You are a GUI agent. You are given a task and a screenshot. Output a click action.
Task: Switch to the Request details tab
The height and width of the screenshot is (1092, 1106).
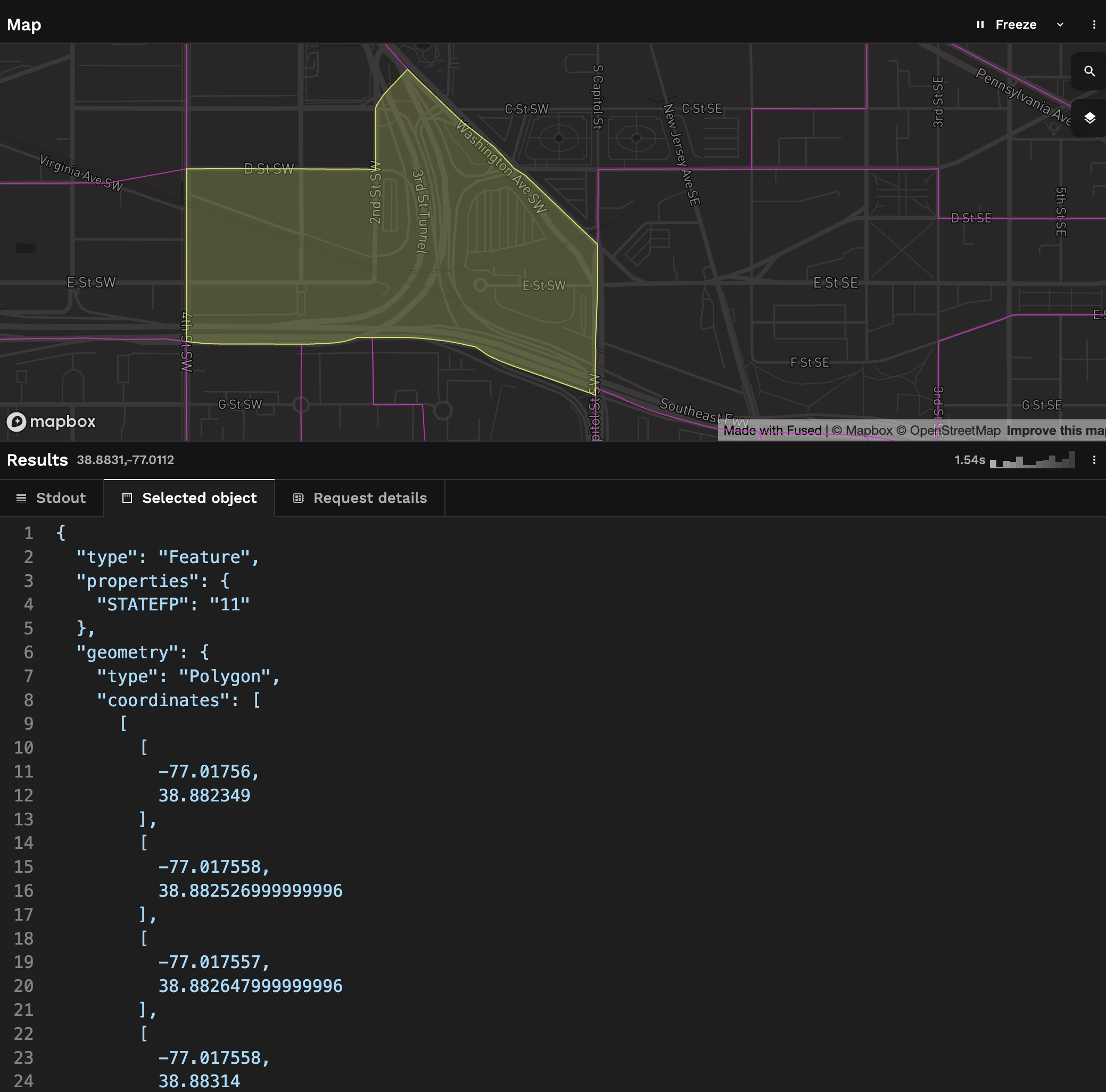tap(369, 498)
